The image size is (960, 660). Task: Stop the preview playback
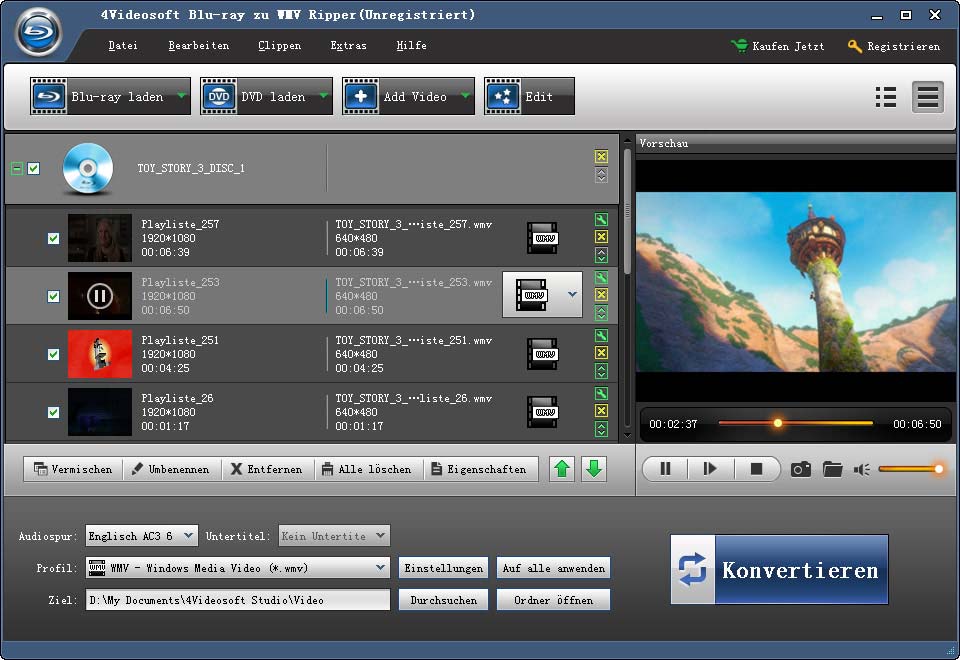point(756,469)
